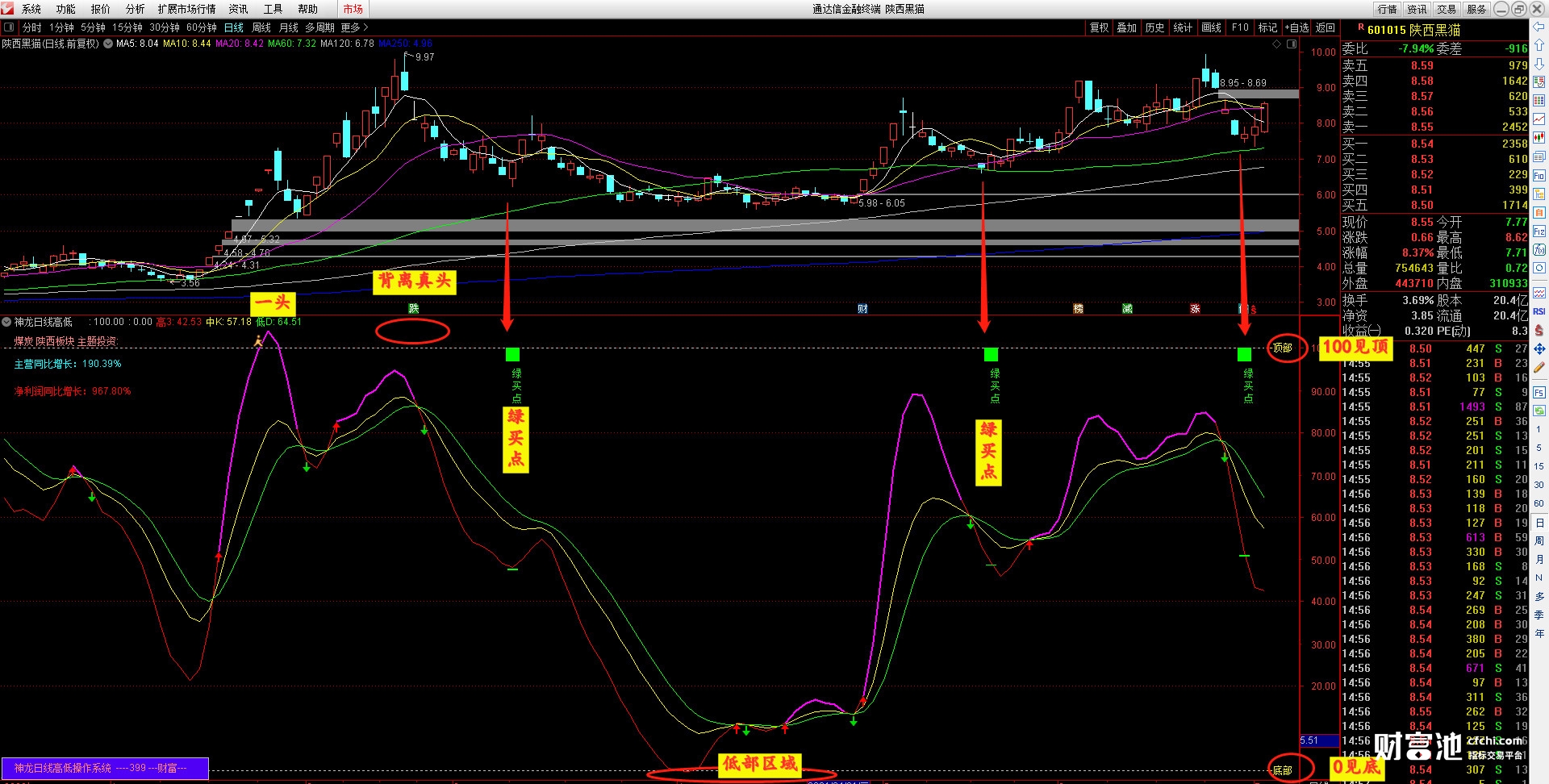Select the 月 period in right sidebar
The height and width of the screenshot is (784, 1549).
pos(1539,559)
